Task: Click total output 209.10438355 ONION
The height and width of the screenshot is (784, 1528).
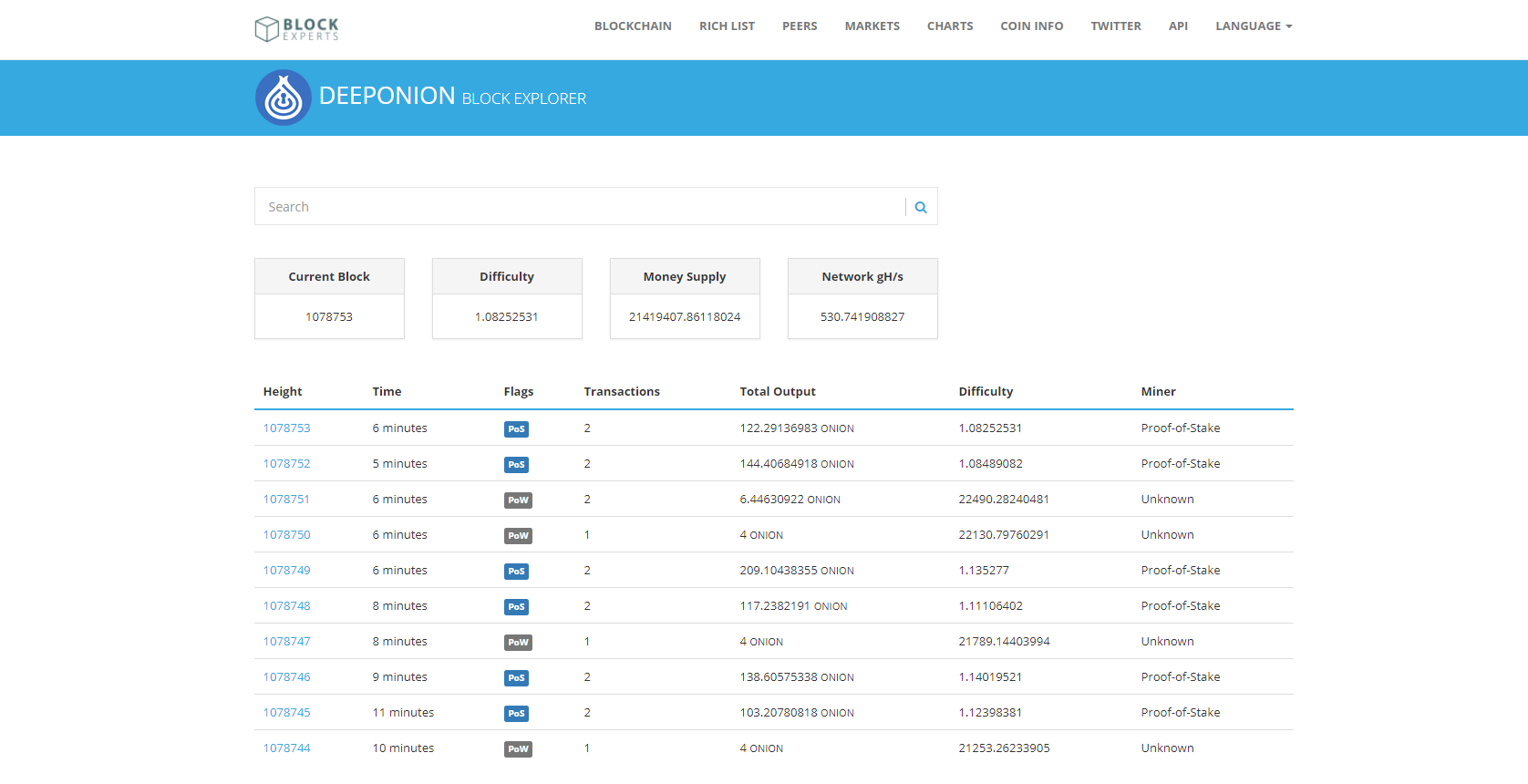Action: 797,570
